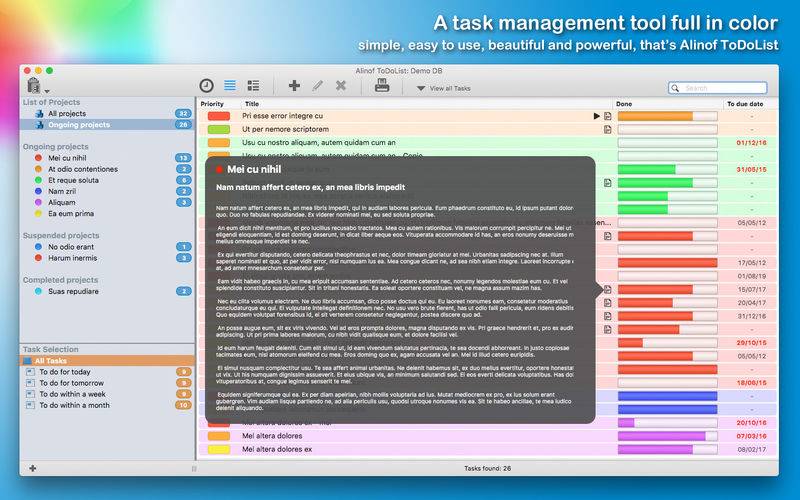Image resolution: width=800 pixels, height=500 pixels.
Task: Click the 29/10/15 due date cell
Action: [x=751, y=343]
